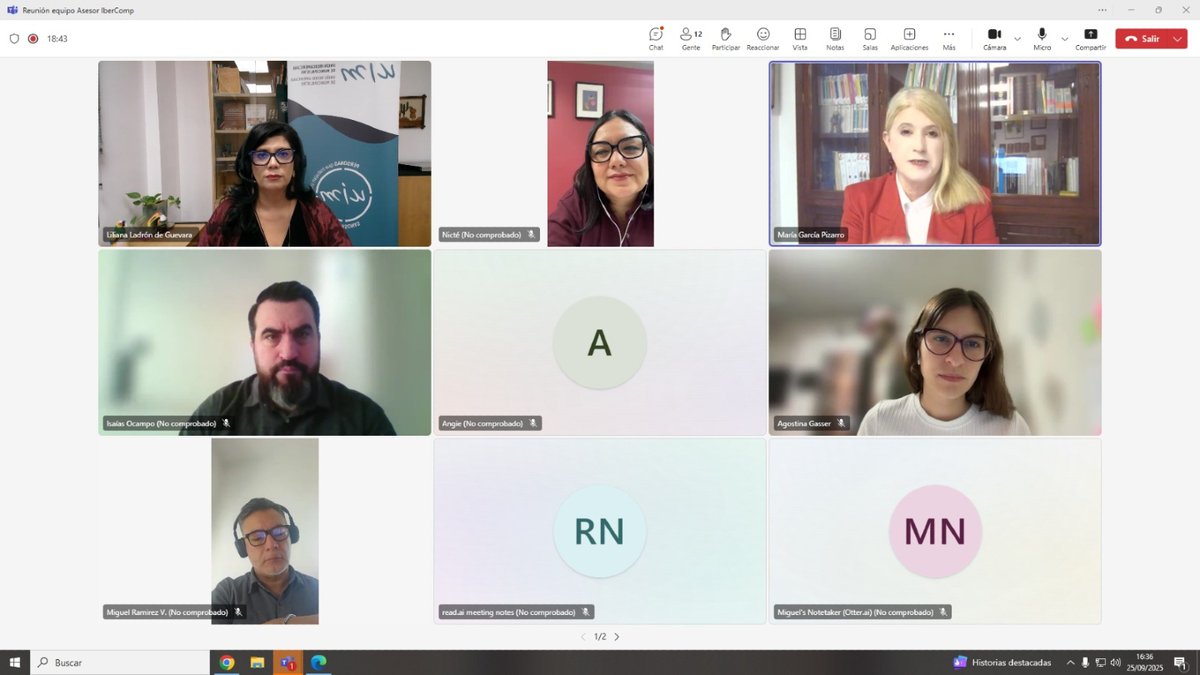
Task: Click Nicté's muted microphone icon
Action: tap(532, 235)
